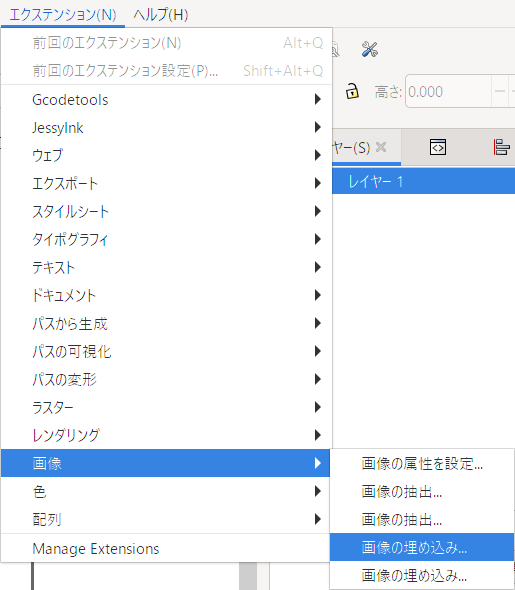Open the 色 color submenu
The height and width of the screenshot is (590, 515).
click(166, 491)
